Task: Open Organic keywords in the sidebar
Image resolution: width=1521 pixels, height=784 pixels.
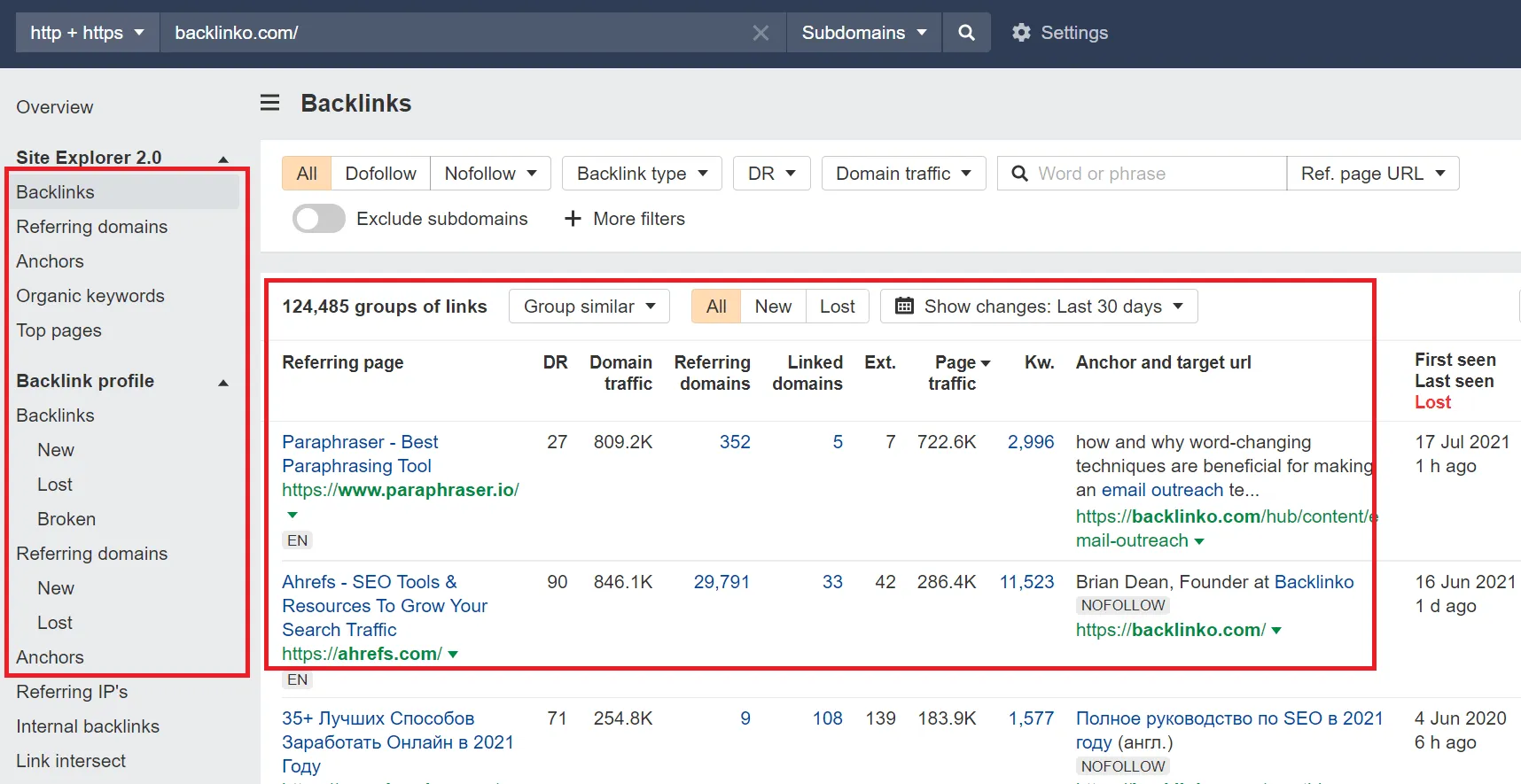Action: pos(90,296)
